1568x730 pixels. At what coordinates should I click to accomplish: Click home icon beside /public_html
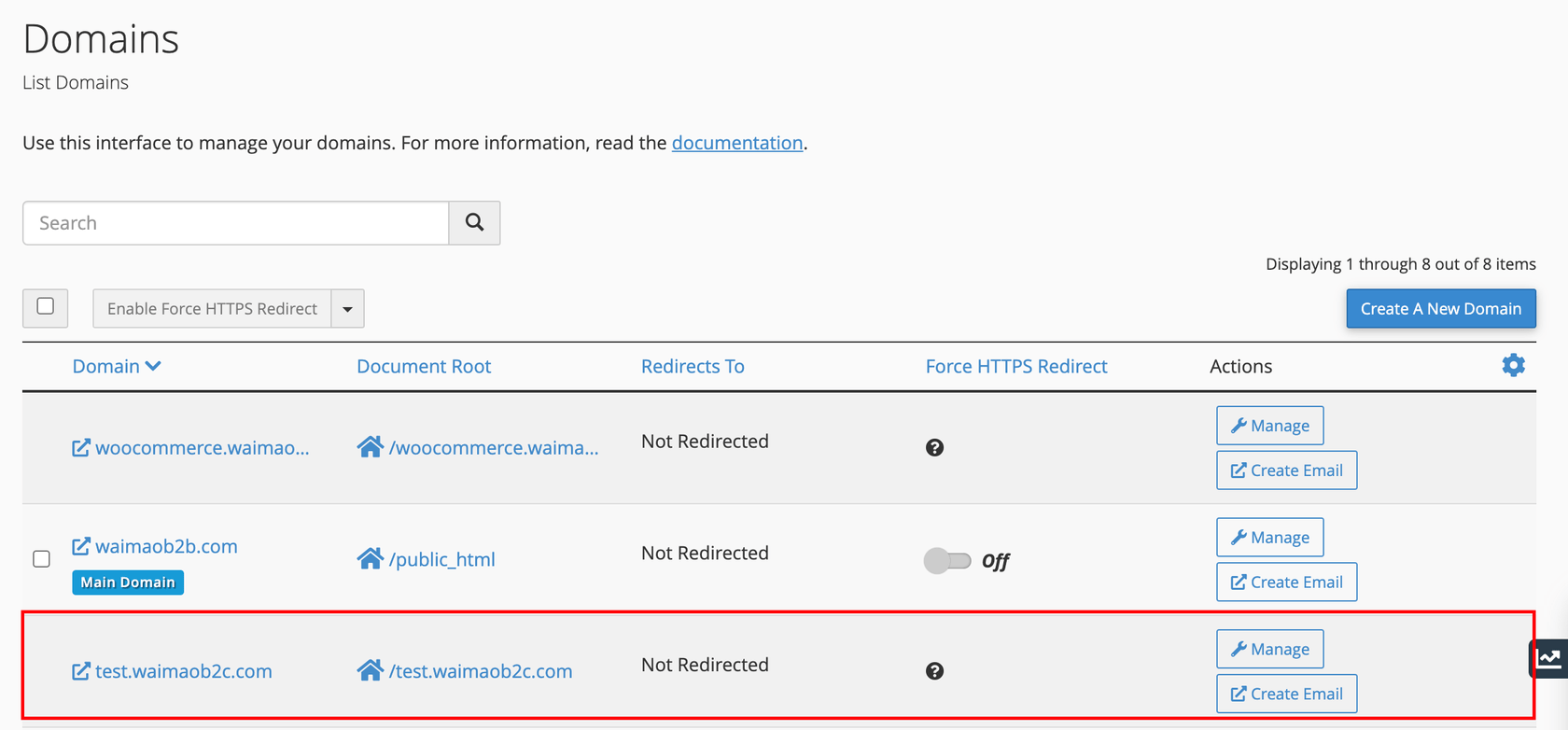(370, 559)
